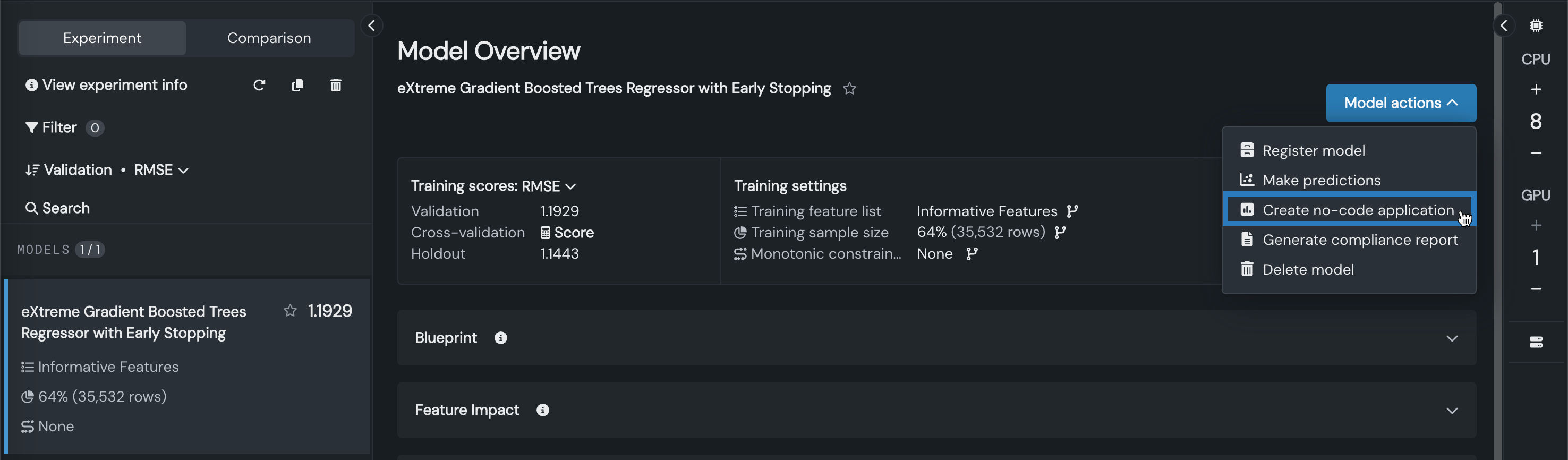Click the duplicate experiment icon
The width and height of the screenshot is (1568, 460).
(x=297, y=85)
